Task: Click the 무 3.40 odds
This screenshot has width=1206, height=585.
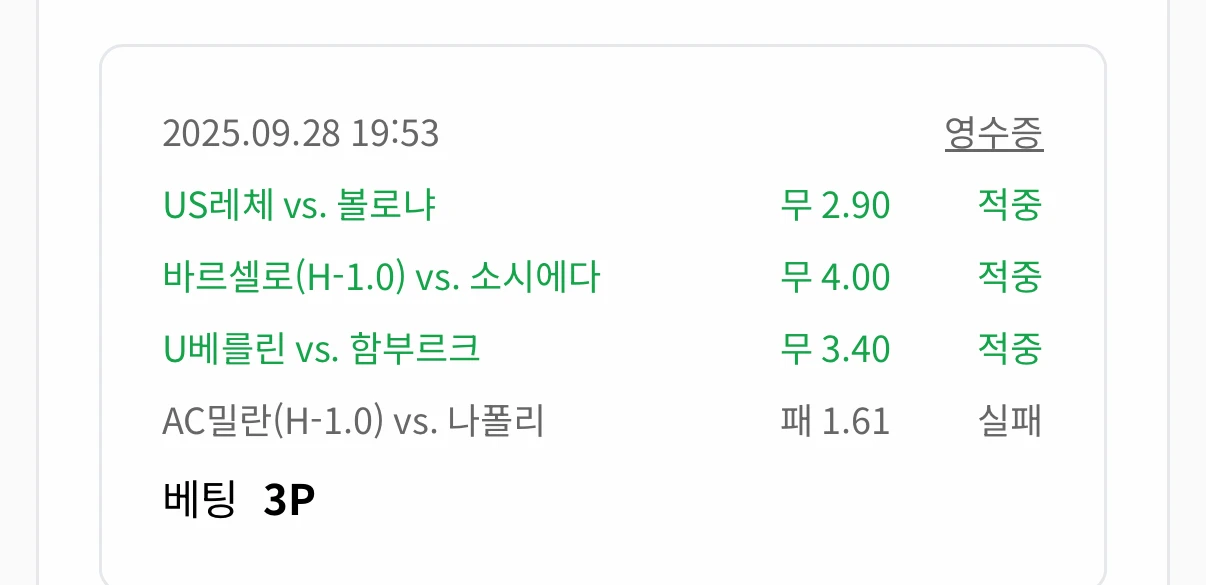Action: 835,349
